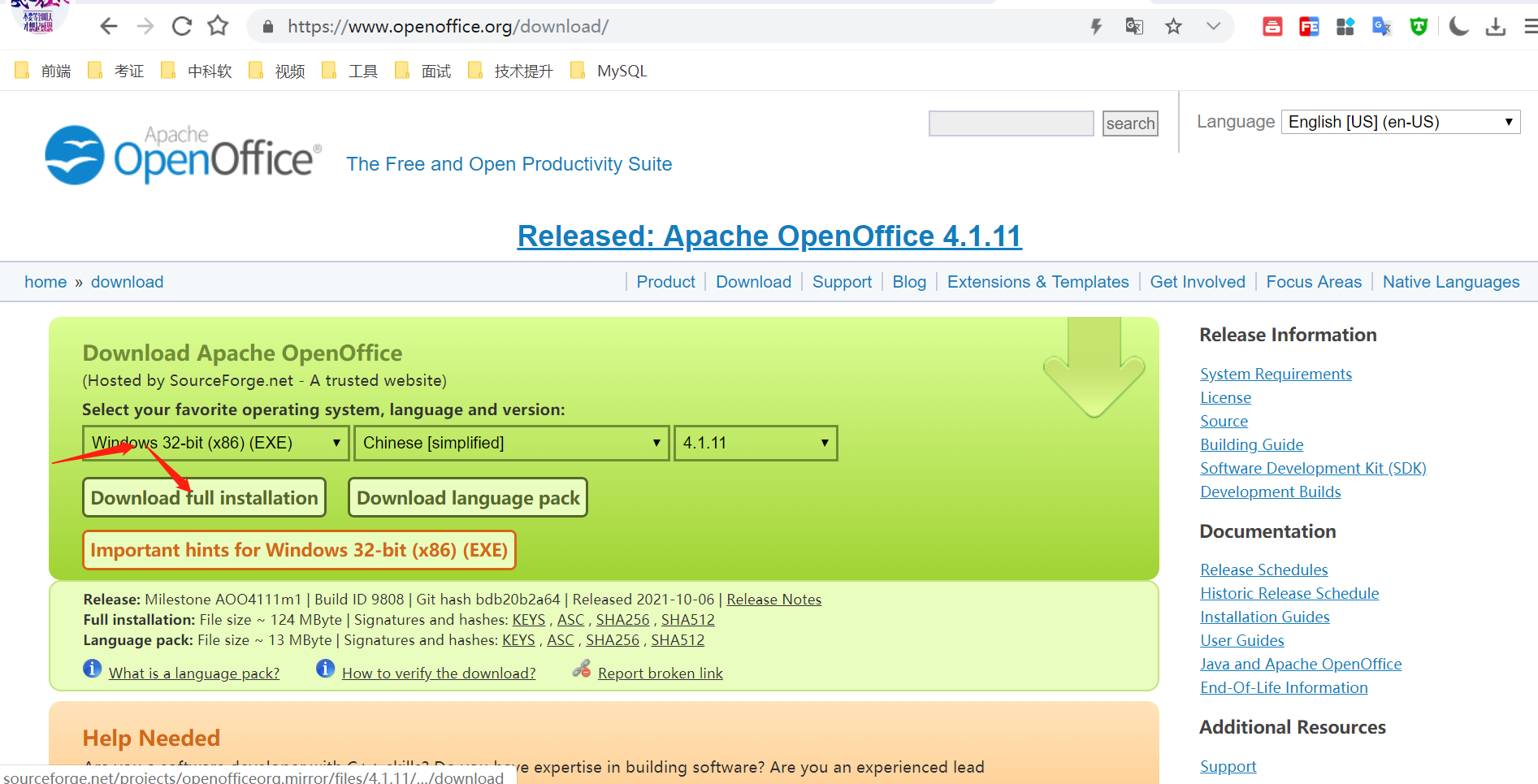Viewport: 1538px width, 784px height.
Task: Click the broken link icon beside Report broken link
Action: 581,669
